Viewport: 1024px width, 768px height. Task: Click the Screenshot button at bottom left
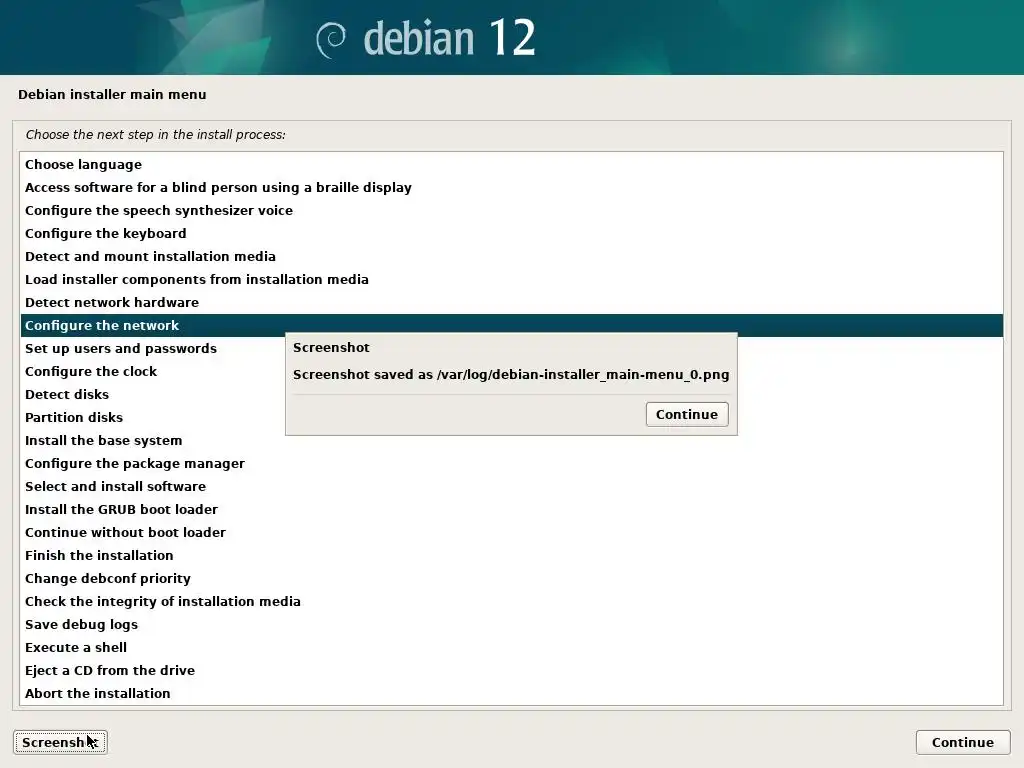point(60,742)
